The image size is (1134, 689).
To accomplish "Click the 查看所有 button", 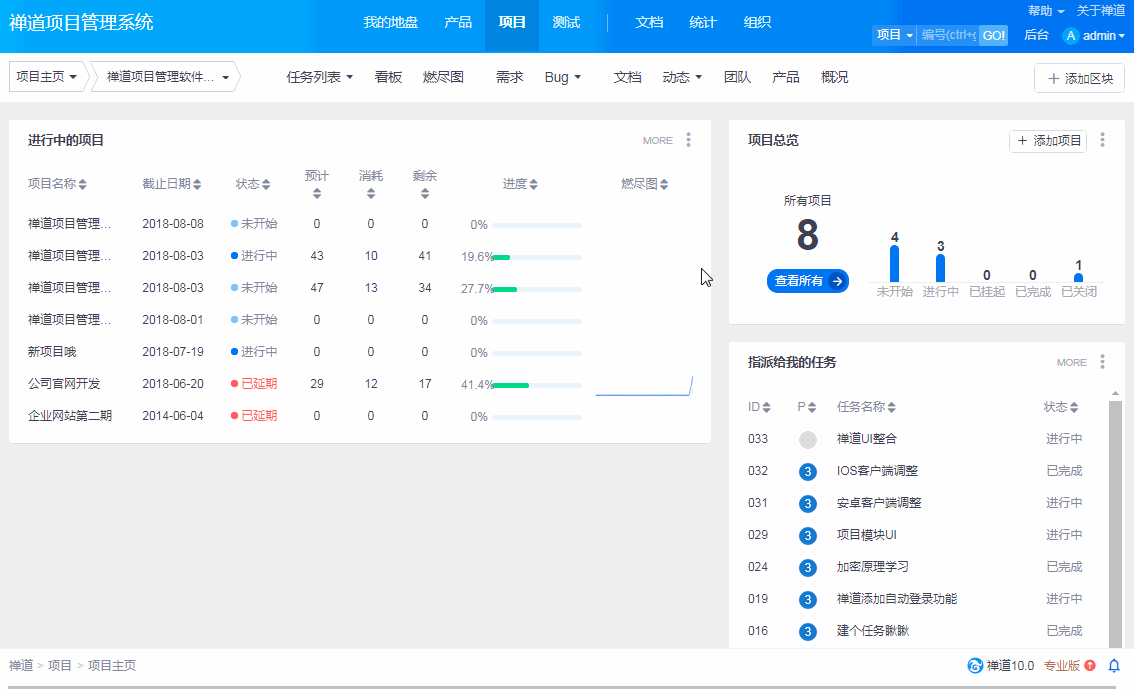I will (807, 281).
